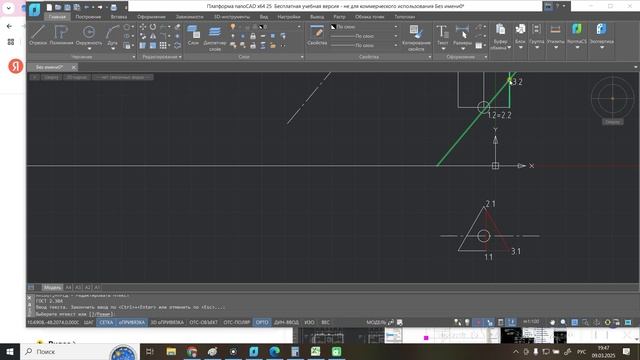
Task: Select the Окружность circle tool
Action: pyautogui.click(x=89, y=34)
